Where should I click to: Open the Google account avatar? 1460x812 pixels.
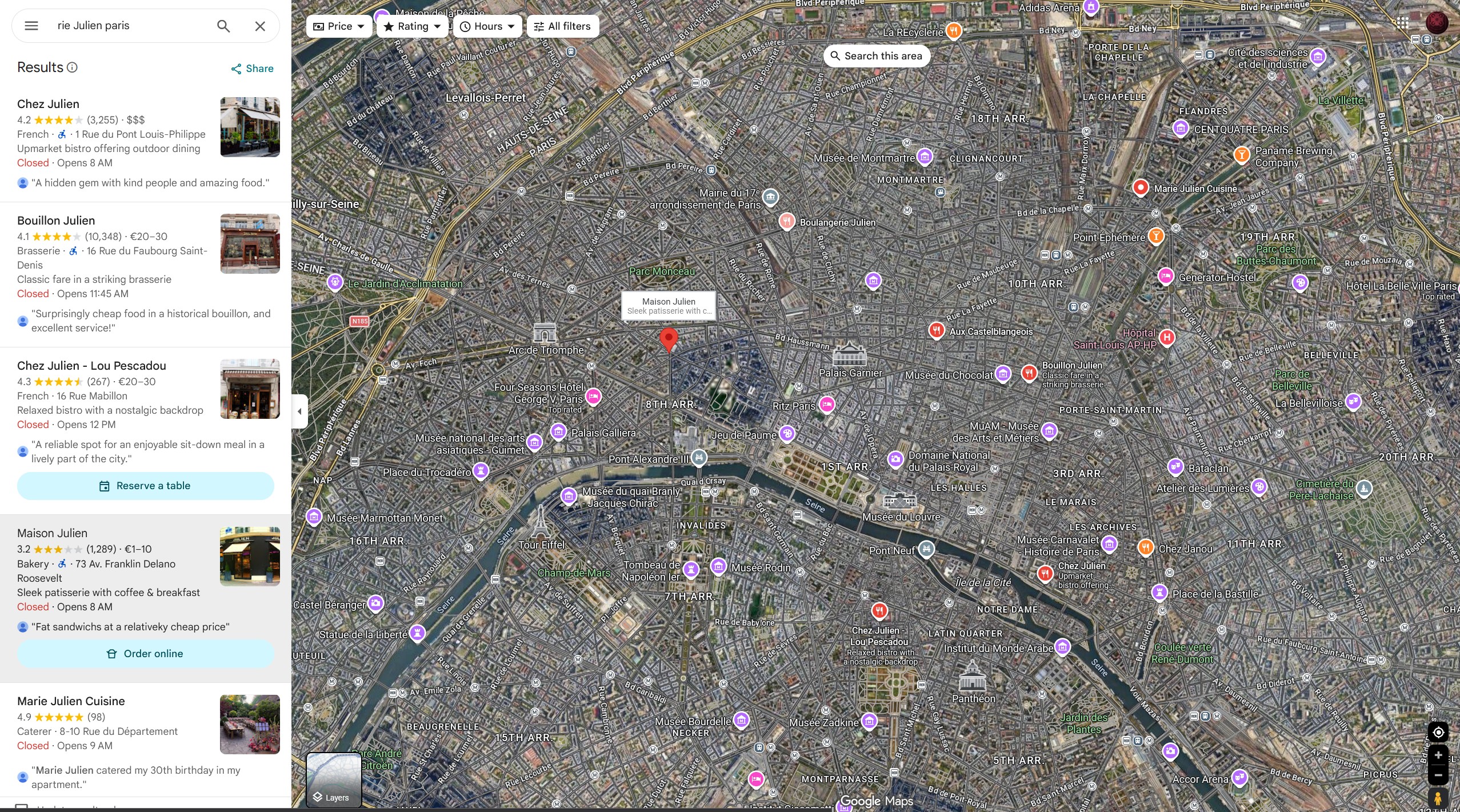pos(1437,23)
